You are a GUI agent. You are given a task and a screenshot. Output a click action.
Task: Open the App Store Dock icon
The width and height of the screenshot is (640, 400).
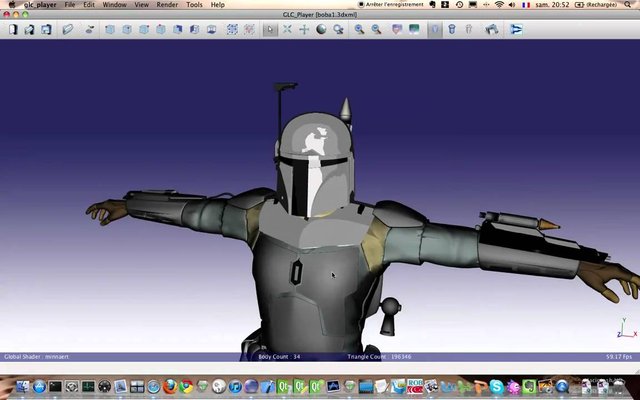pyautogui.click(x=39, y=386)
